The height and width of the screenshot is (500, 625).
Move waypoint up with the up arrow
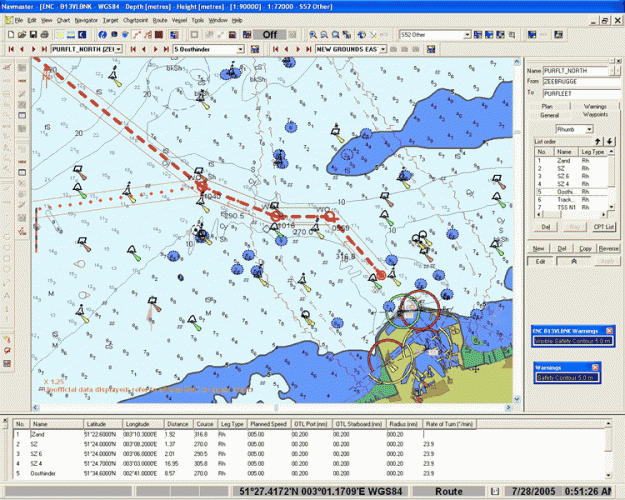click(597, 141)
